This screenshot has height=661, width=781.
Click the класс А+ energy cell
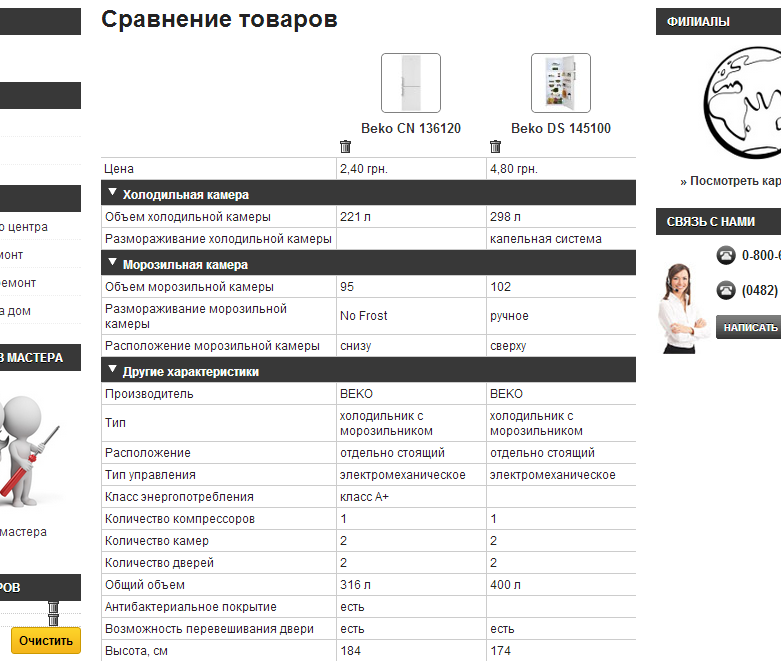[x=411, y=497]
